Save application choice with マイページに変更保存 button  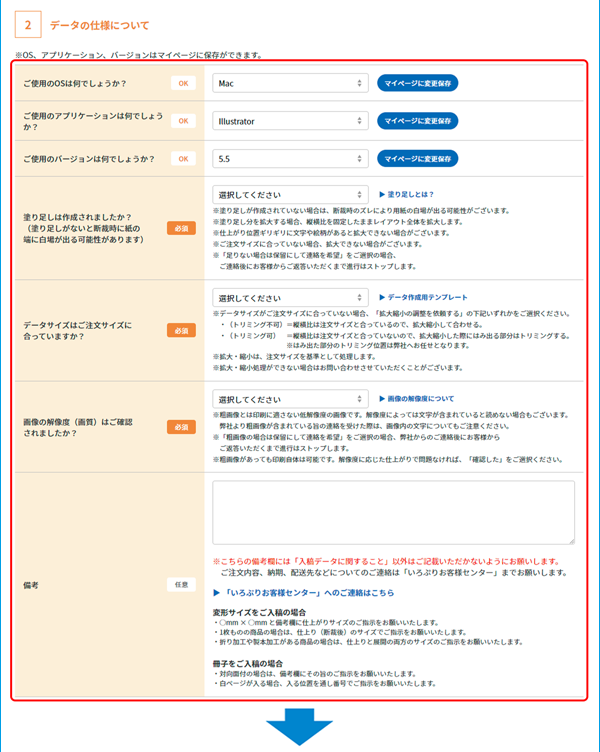tap(417, 121)
